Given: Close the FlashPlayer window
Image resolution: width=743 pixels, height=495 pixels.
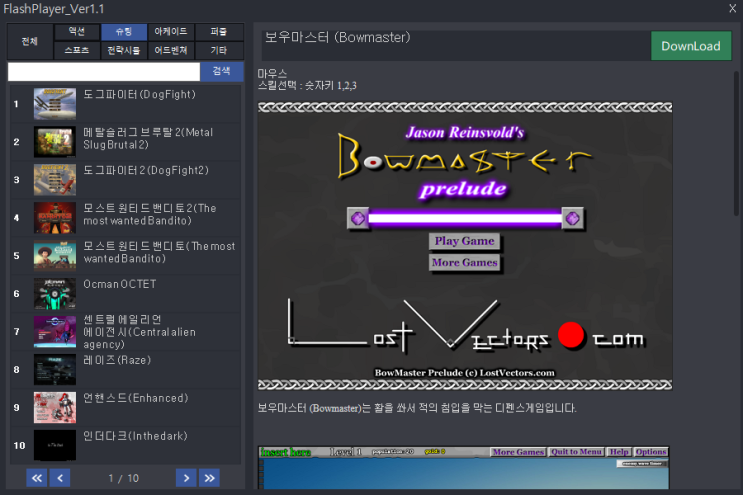Looking at the screenshot, I should pyautogui.click(x=732, y=8).
